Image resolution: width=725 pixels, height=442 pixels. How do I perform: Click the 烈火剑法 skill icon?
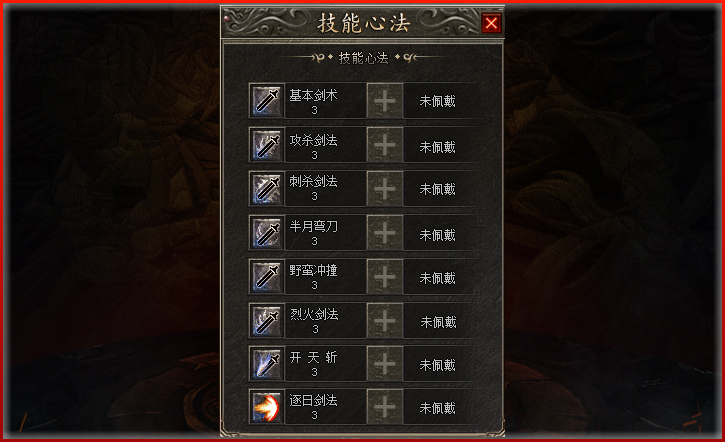tap(267, 320)
